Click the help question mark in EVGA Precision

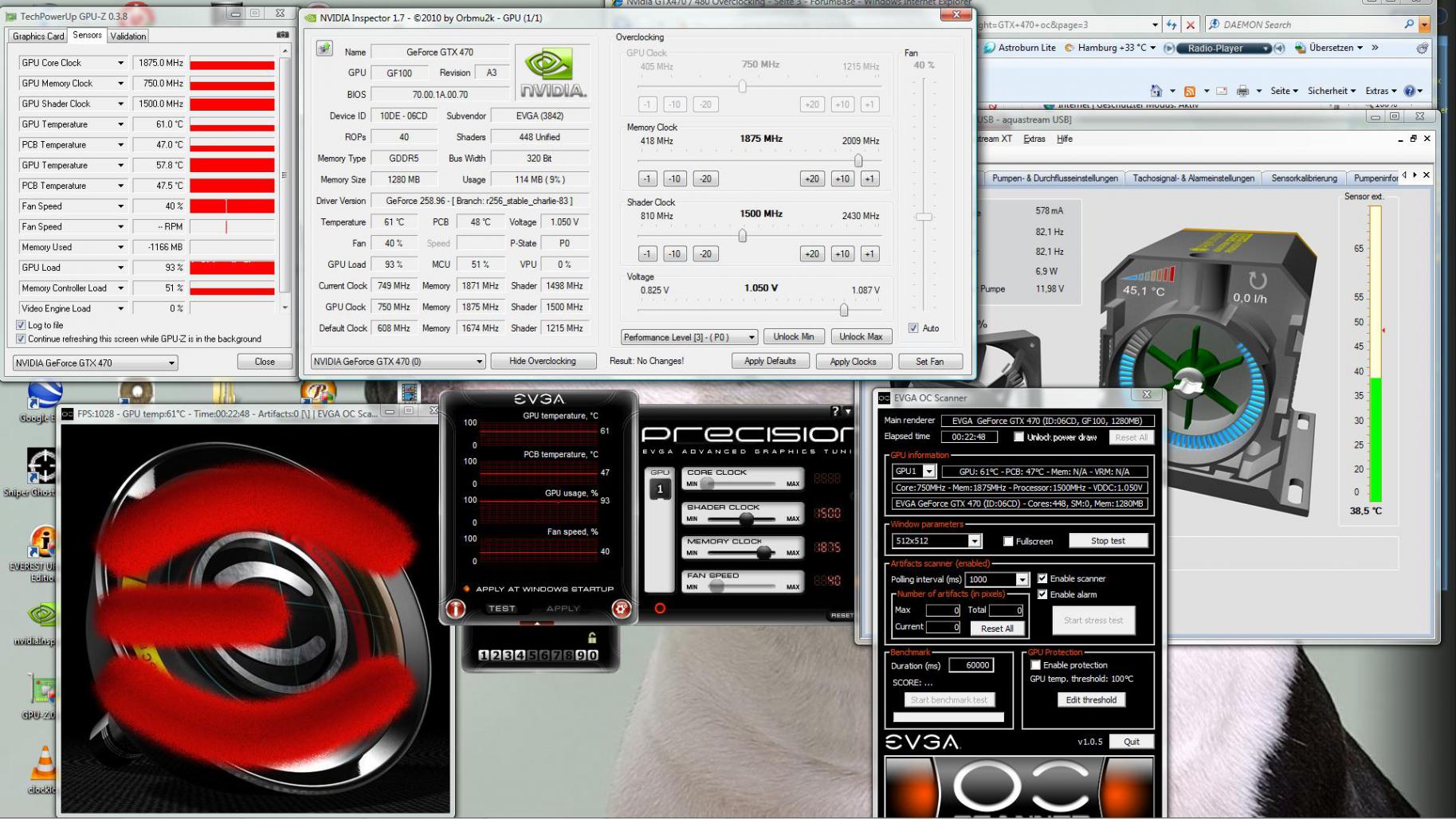coord(835,411)
